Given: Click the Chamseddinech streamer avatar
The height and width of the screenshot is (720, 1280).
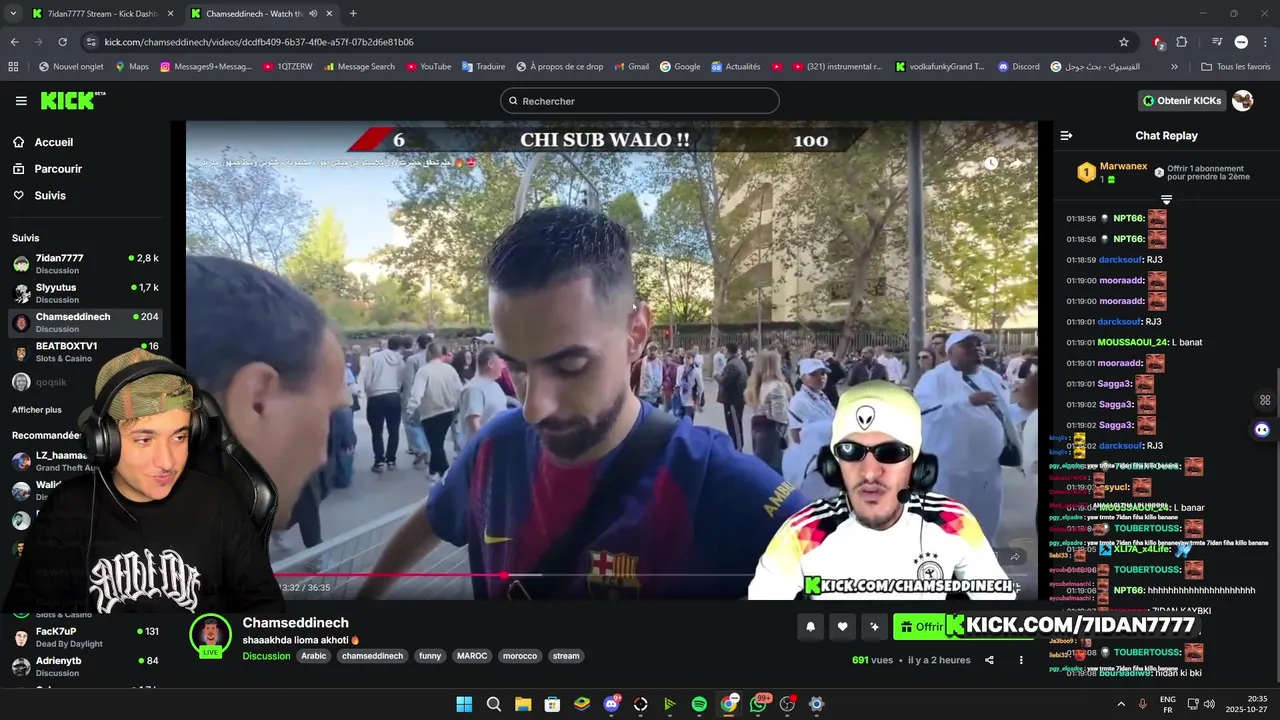Looking at the screenshot, I should [211, 636].
